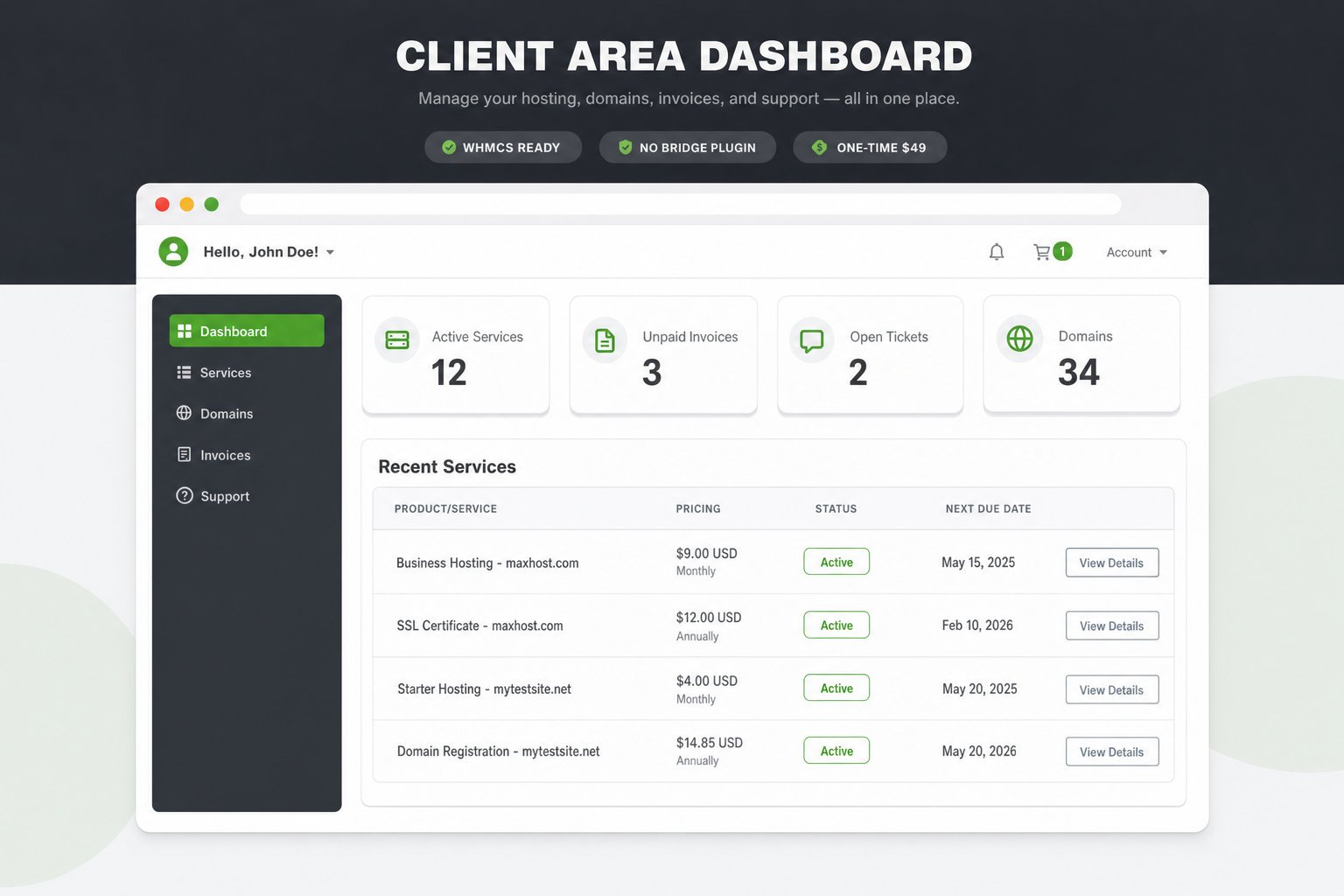Open the Account dropdown menu
The image size is (1344, 896).
[1137, 252]
